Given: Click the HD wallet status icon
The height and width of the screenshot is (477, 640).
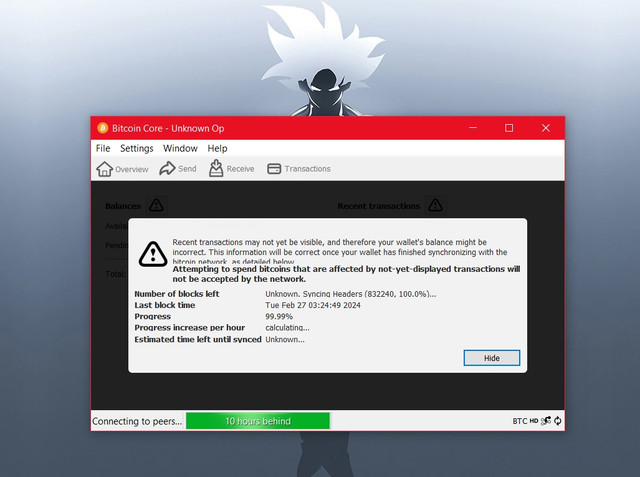Looking at the screenshot, I should tap(534, 421).
